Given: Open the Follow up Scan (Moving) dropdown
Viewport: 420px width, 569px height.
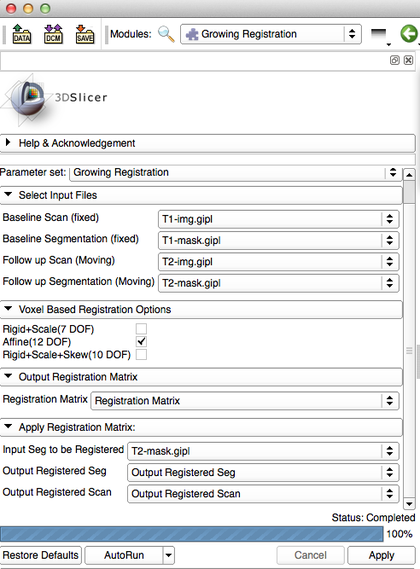Looking at the screenshot, I should coord(278,262).
